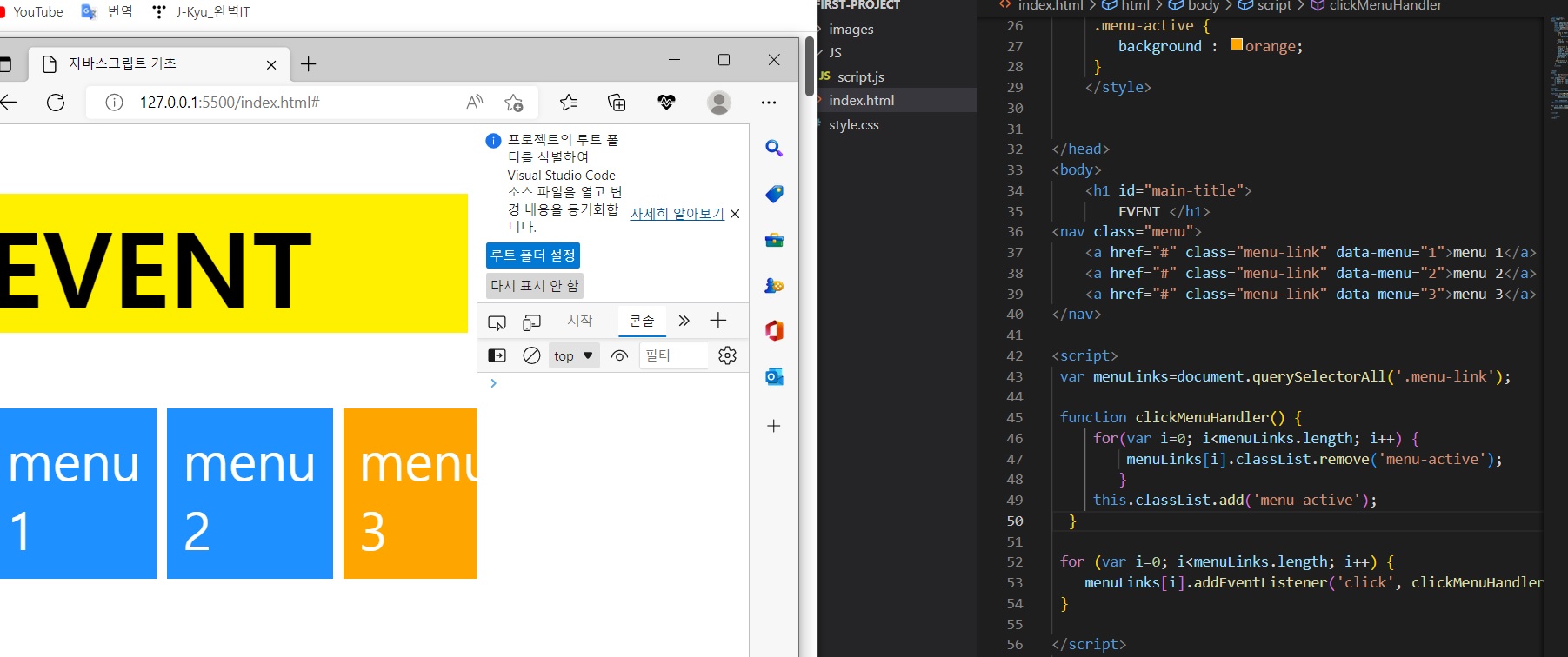
Task: Open the Edge sidebar Search icon
Action: click(x=774, y=149)
